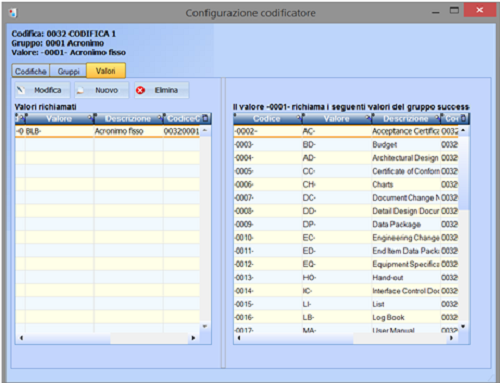Click the Acronimo fisso cell in left grid

click(128, 131)
